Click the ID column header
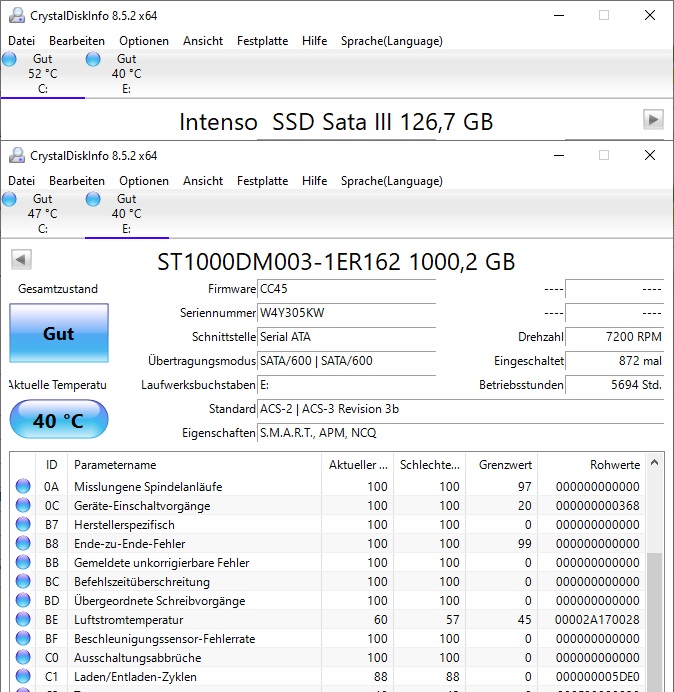This screenshot has height=692, width=674. tap(51, 465)
